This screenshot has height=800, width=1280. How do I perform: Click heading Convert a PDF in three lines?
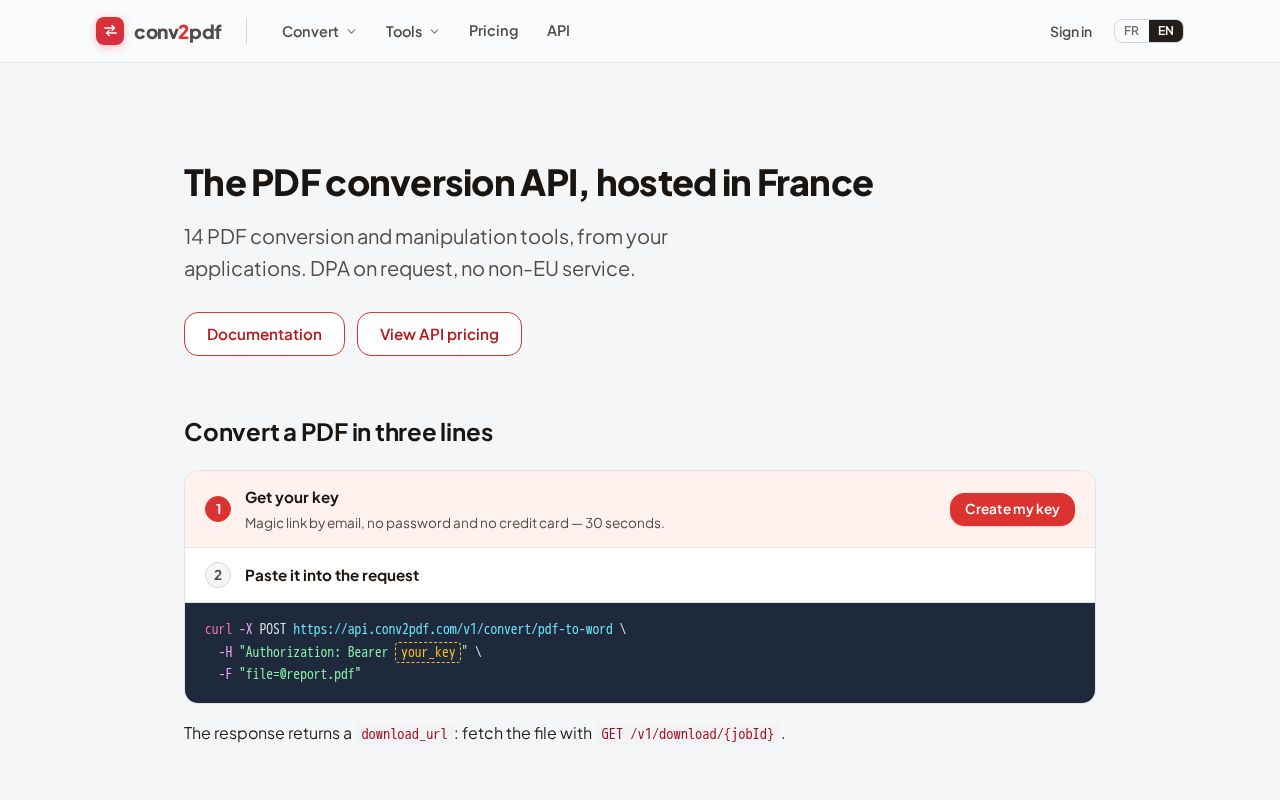click(x=338, y=432)
